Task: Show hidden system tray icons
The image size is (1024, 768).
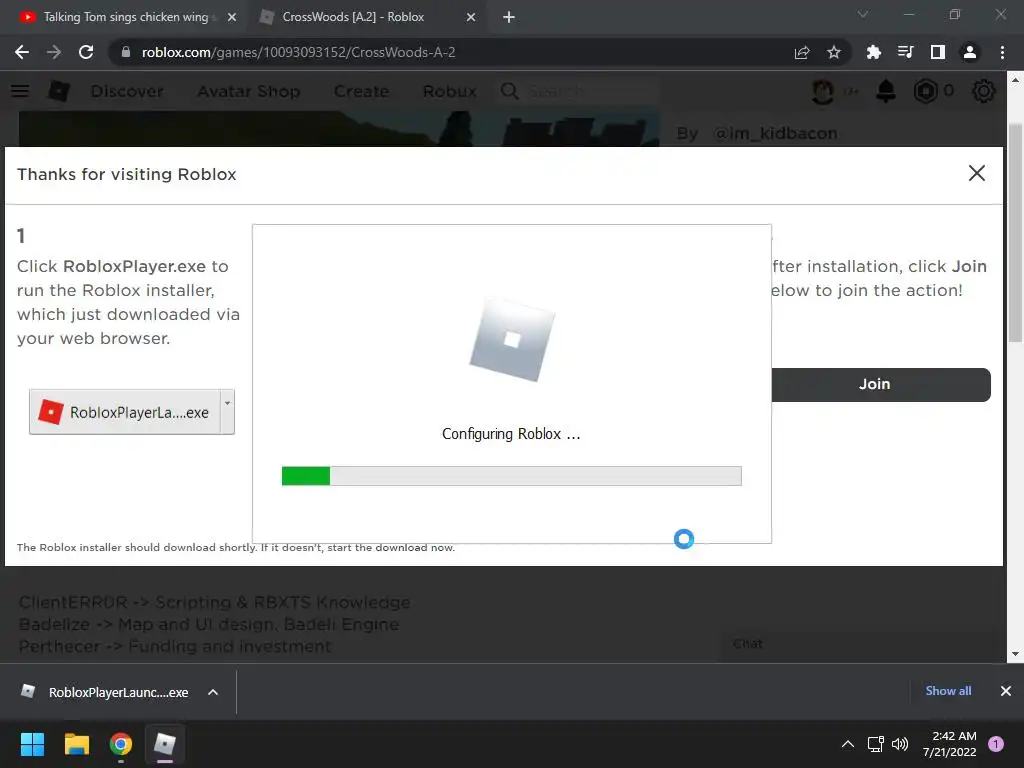Action: click(x=848, y=744)
